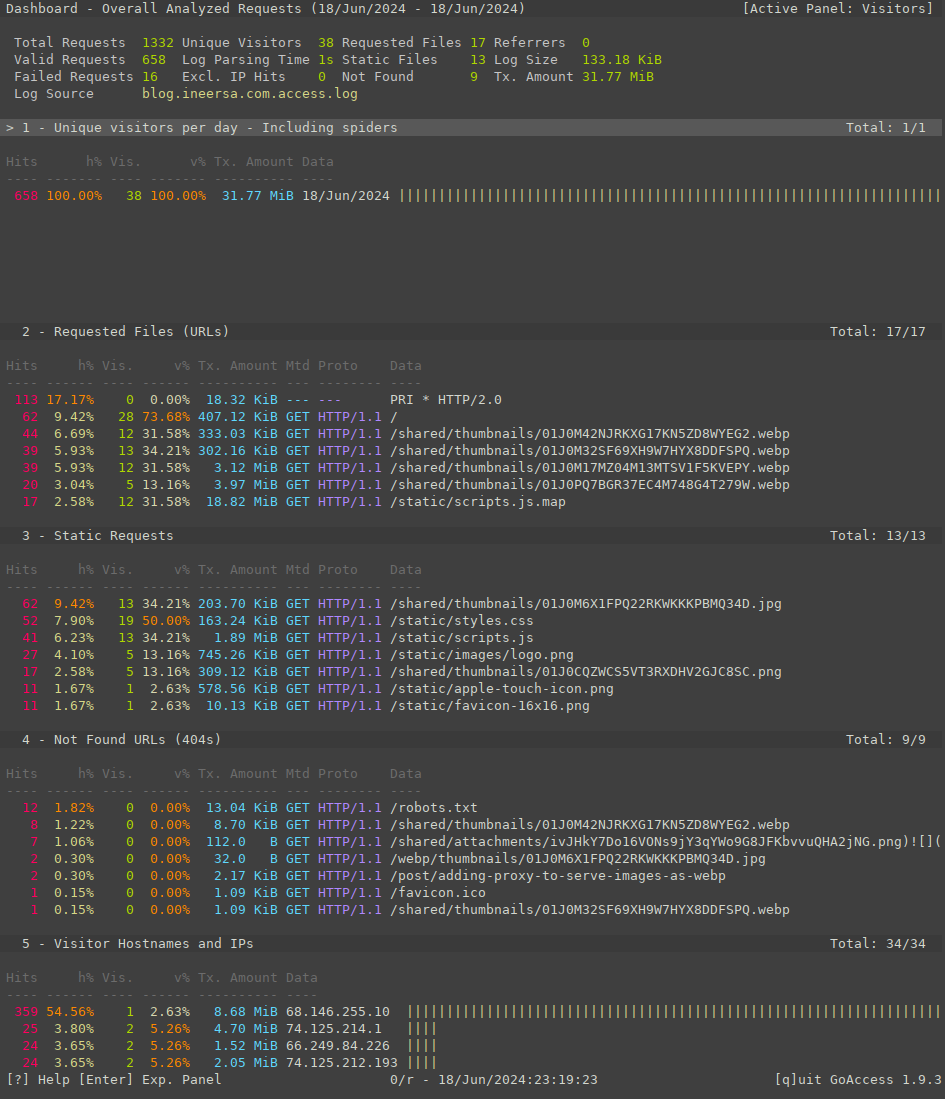The height and width of the screenshot is (1099, 945).
Task: Click the hits bar for IP 68.146.255.10
Action: click(x=674, y=1011)
